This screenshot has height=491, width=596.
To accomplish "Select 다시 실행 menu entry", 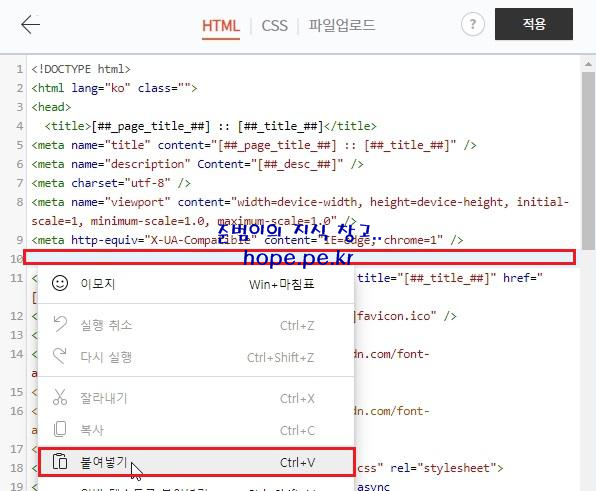I will tap(196, 357).
